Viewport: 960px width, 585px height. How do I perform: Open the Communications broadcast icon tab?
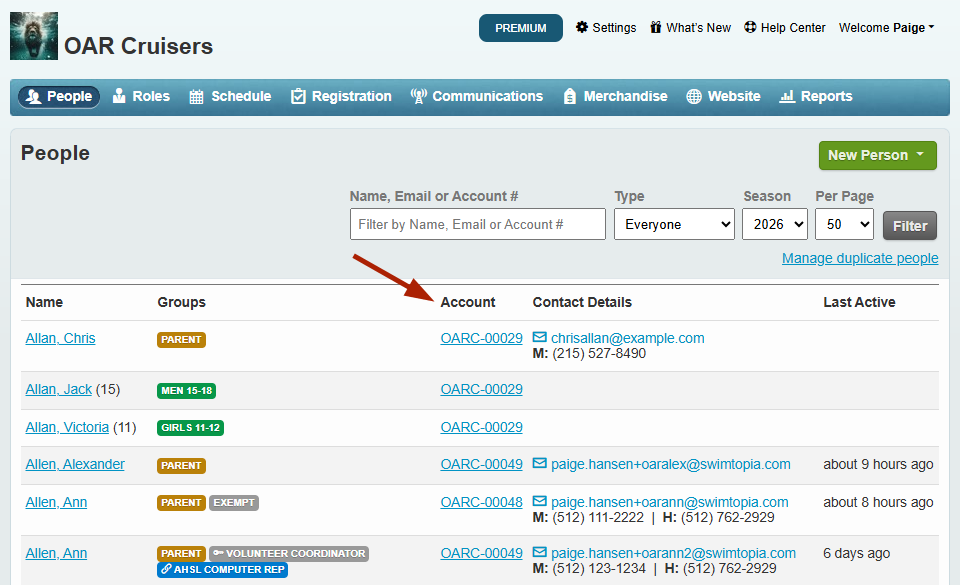click(x=419, y=97)
